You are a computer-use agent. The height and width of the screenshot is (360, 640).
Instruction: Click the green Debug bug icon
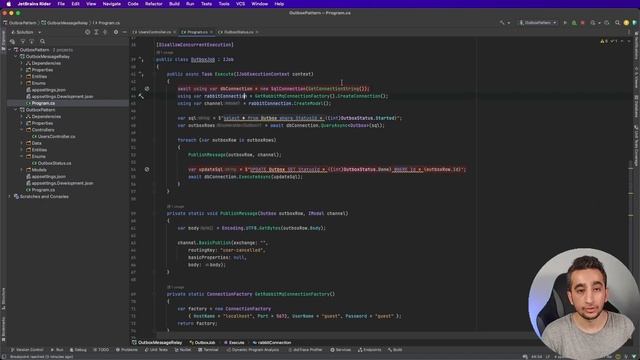(x=574, y=23)
